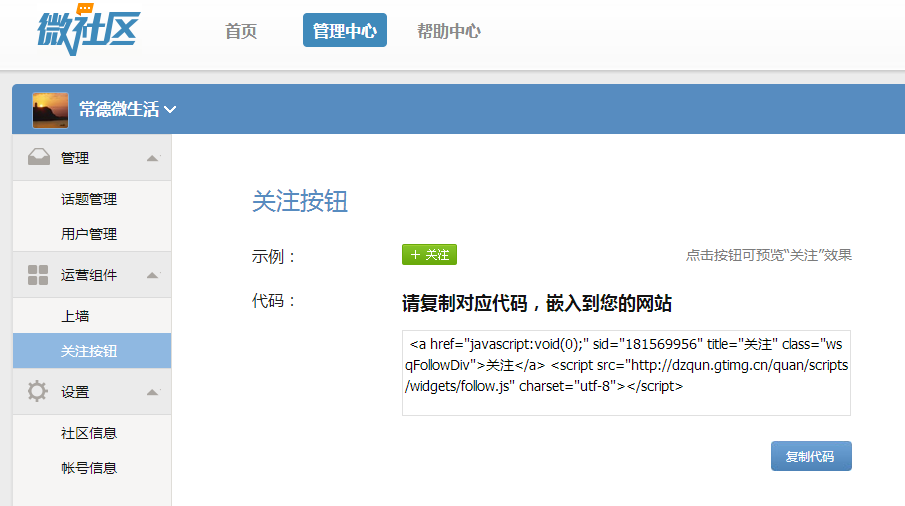The width and height of the screenshot is (905, 506).
Task: Open 话题管理 in the sidebar
Action: (89, 199)
